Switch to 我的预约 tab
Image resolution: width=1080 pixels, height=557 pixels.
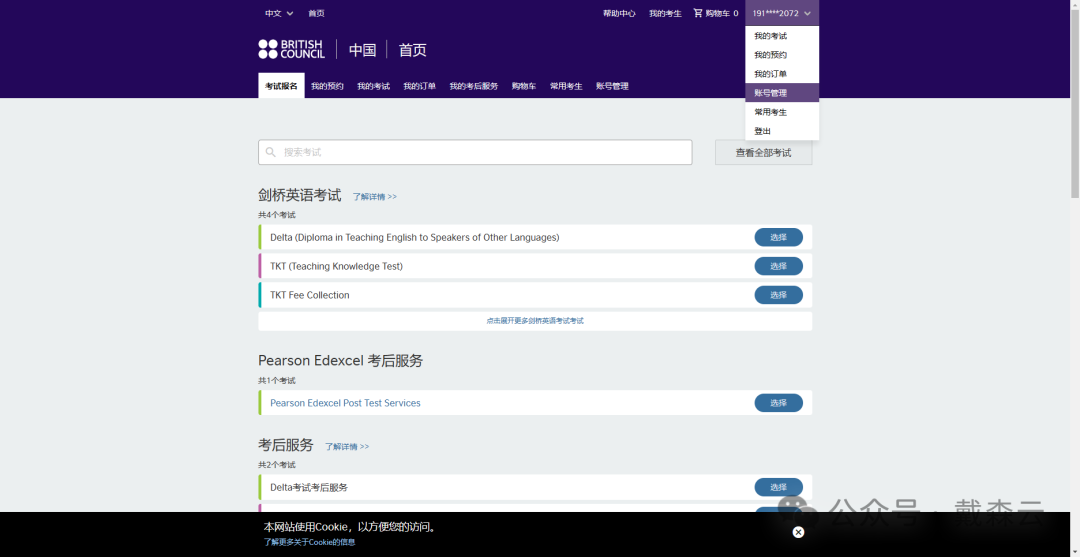tap(327, 86)
